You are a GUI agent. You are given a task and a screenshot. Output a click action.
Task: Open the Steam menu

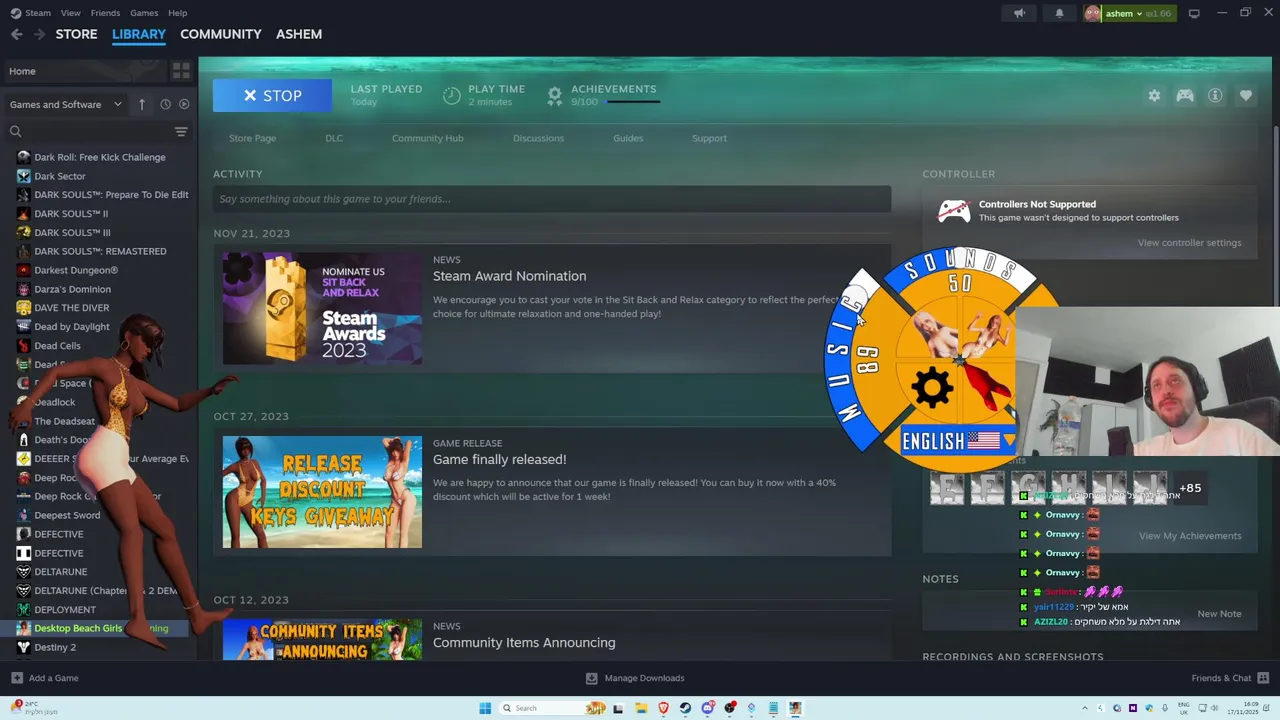point(38,13)
